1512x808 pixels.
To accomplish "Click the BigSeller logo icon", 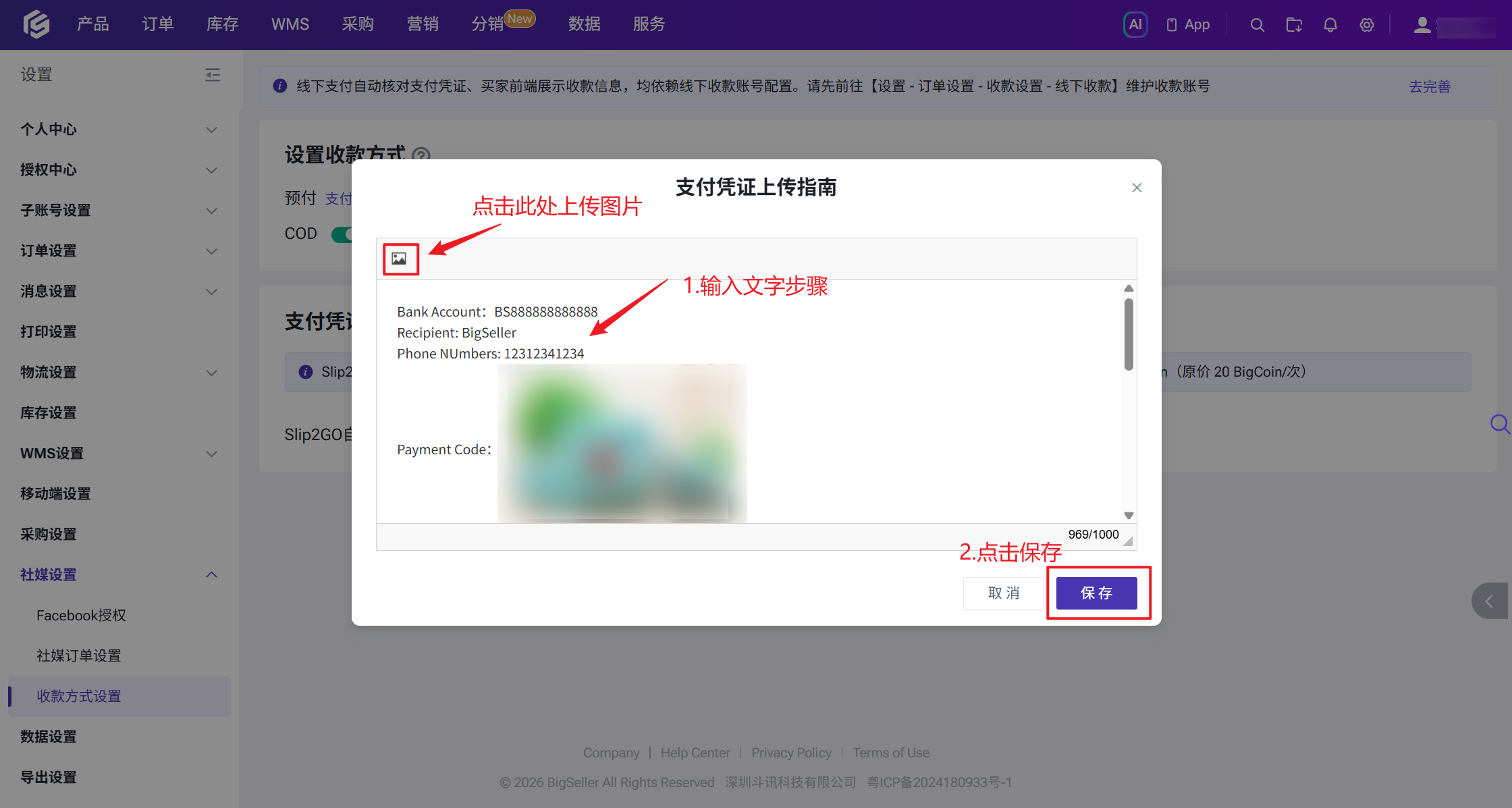I will (36, 24).
